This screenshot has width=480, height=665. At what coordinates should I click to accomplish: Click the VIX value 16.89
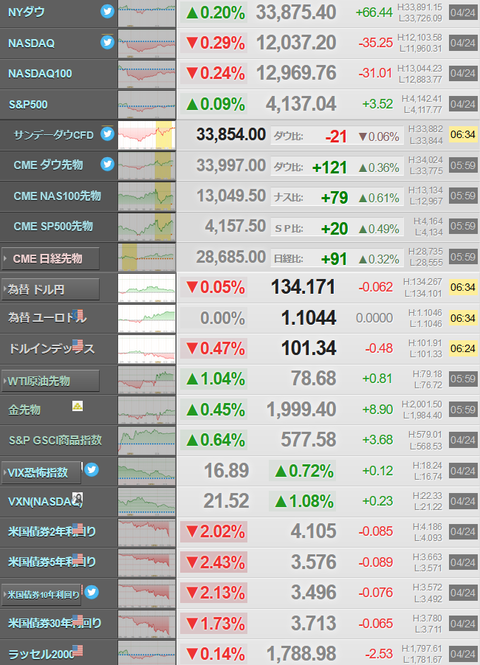click(226, 470)
